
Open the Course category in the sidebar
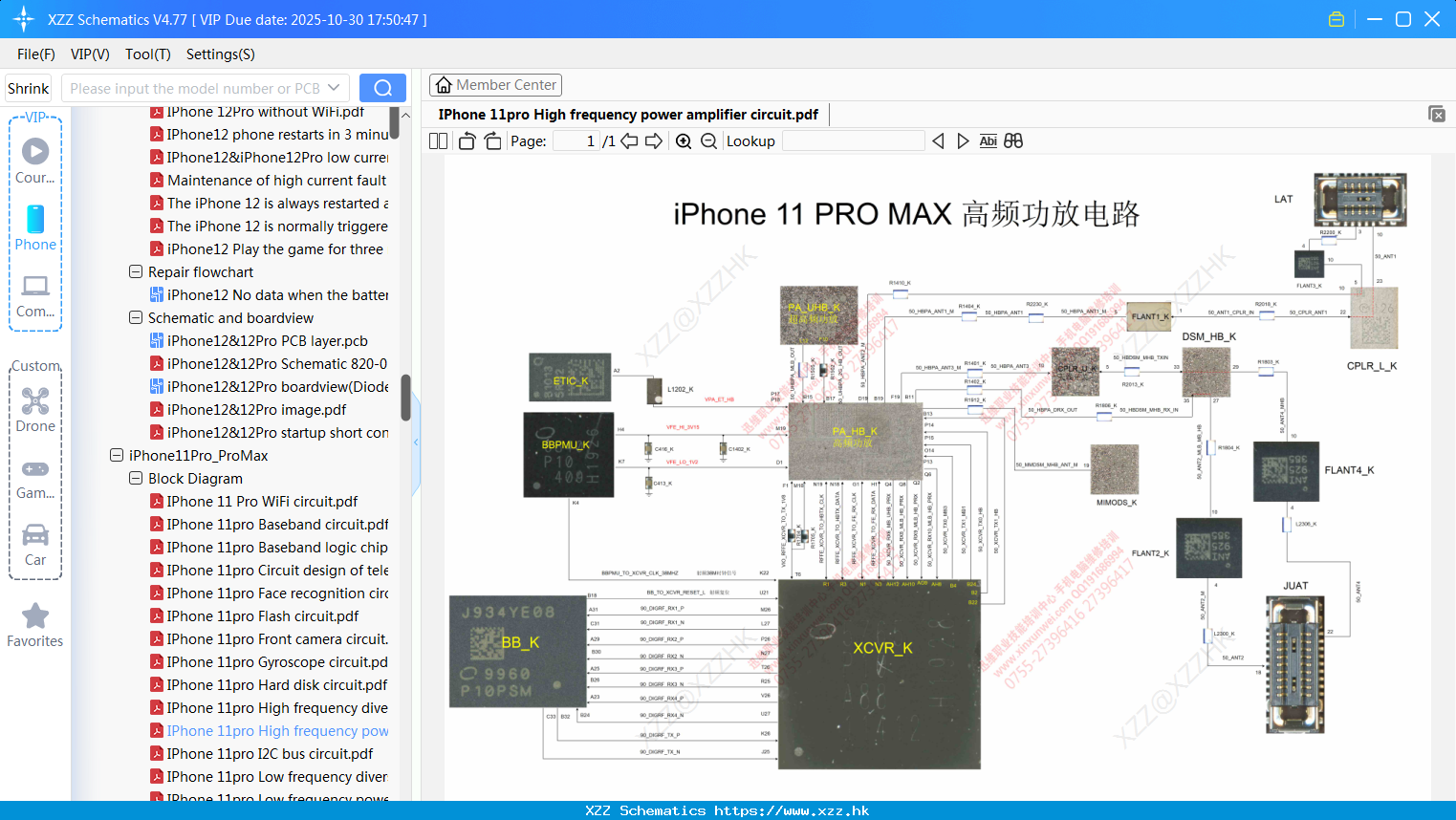coord(35,161)
